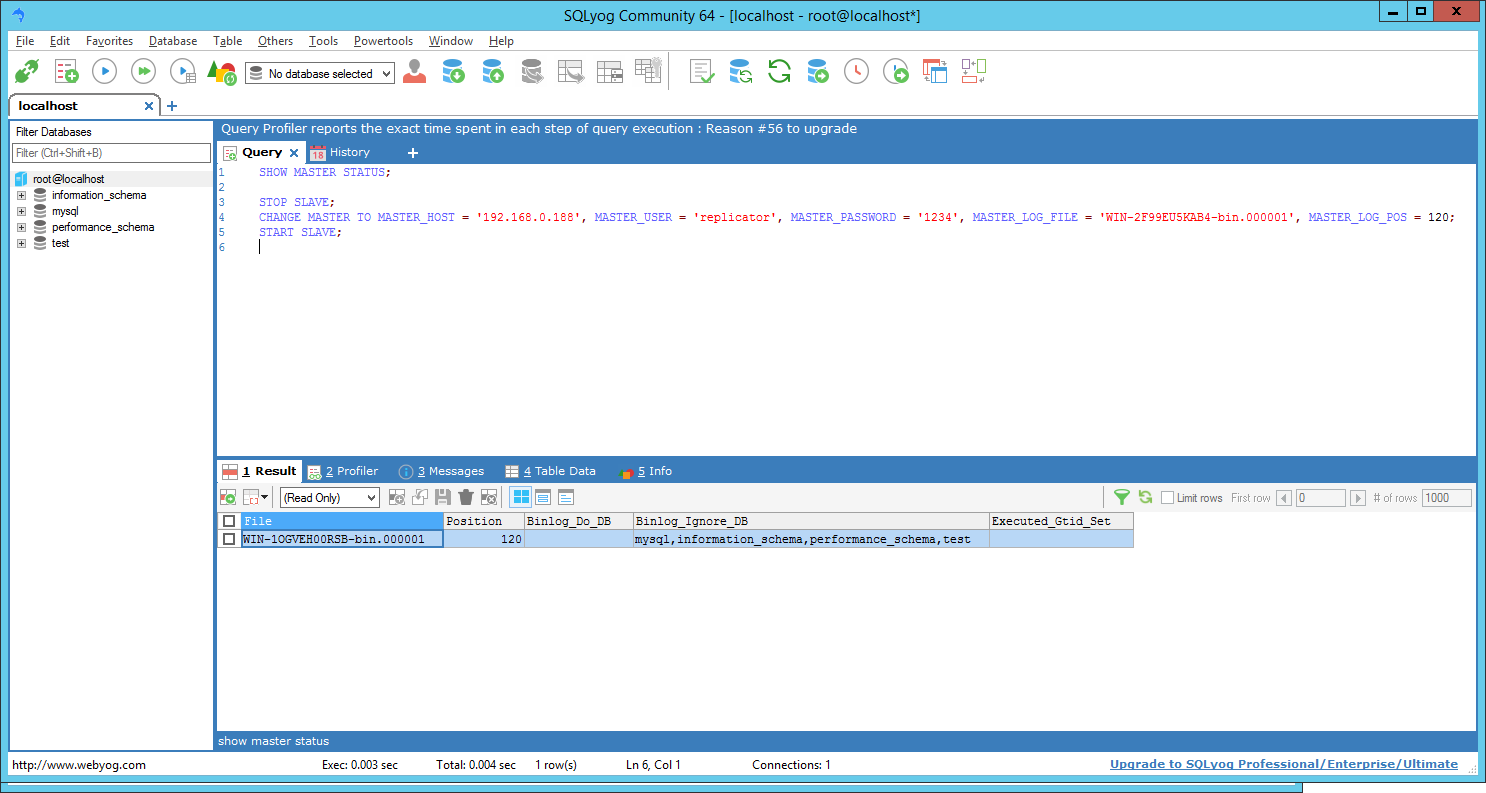Expand the mysql database node

coord(21,211)
